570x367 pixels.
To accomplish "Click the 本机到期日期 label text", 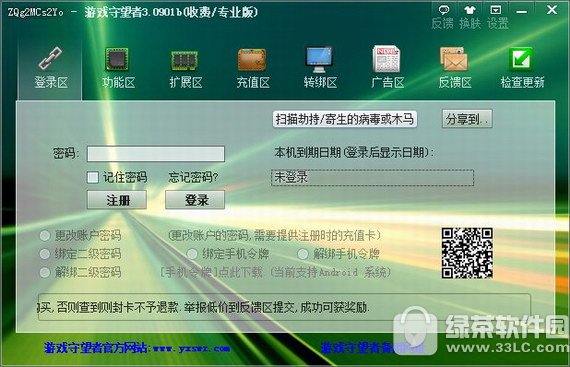I will pos(308,152).
